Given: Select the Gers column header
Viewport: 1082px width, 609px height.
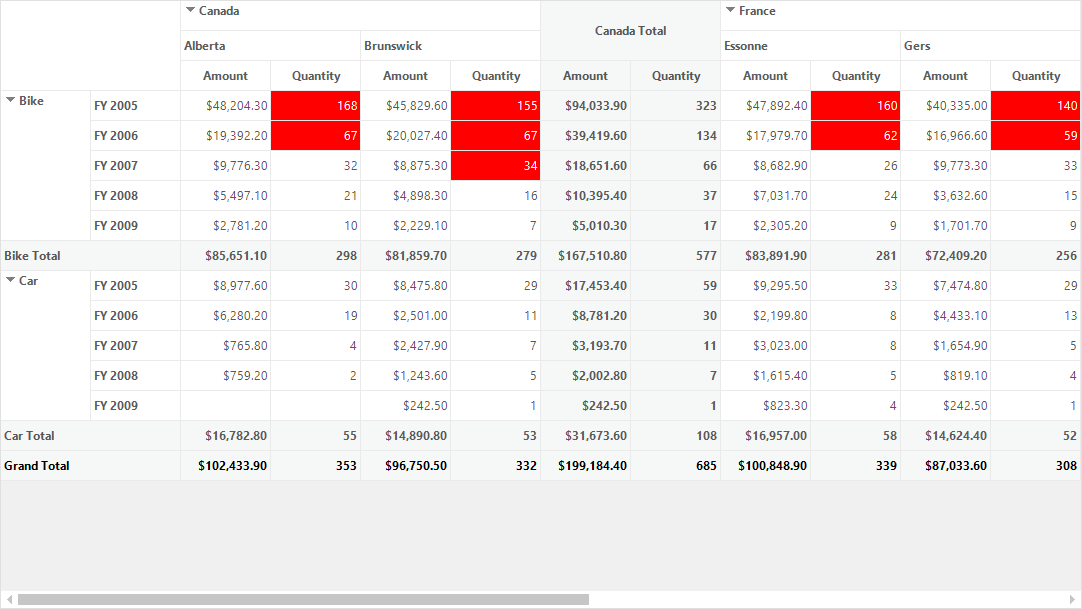Looking at the screenshot, I should [x=990, y=46].
